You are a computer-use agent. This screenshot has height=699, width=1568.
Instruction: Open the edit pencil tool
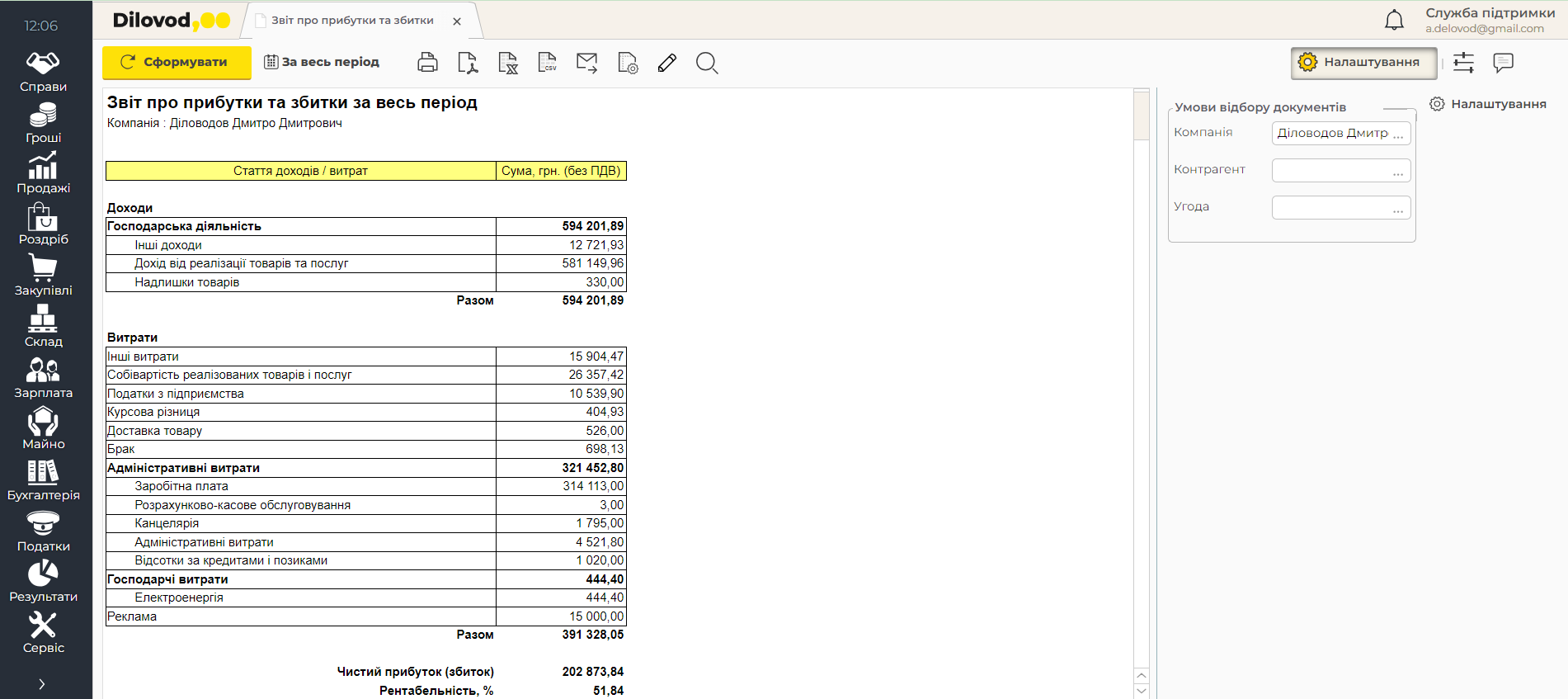click(667, 63)
